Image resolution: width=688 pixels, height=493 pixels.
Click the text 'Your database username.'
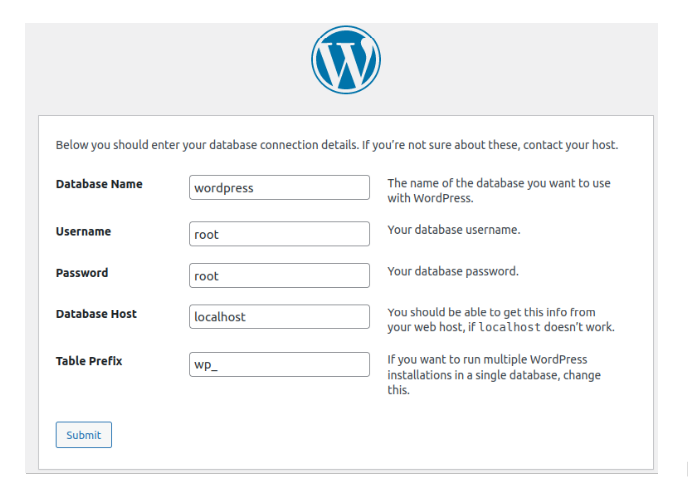[x=454, y=230]
